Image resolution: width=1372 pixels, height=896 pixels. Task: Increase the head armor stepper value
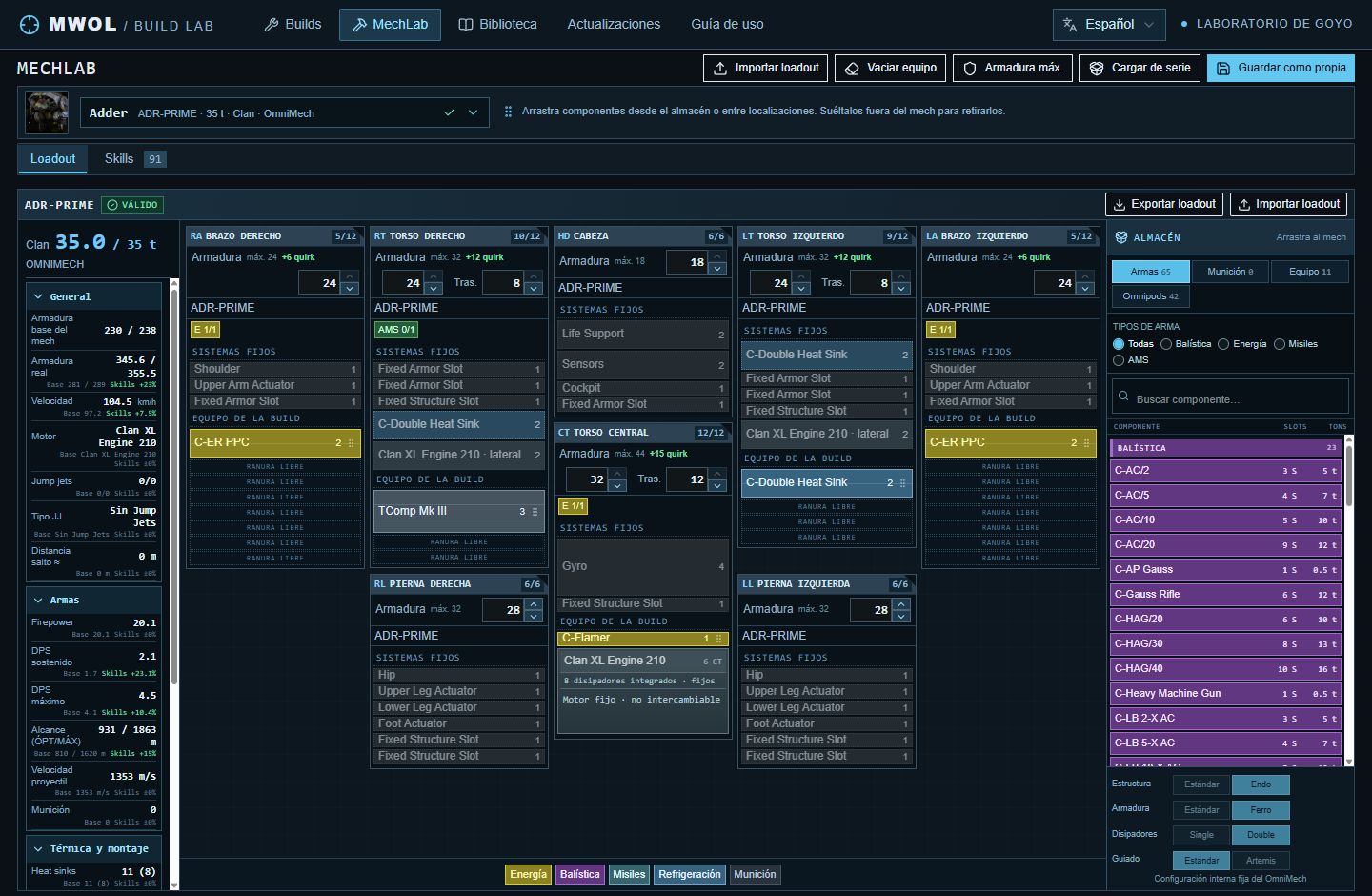click(718, 256)
